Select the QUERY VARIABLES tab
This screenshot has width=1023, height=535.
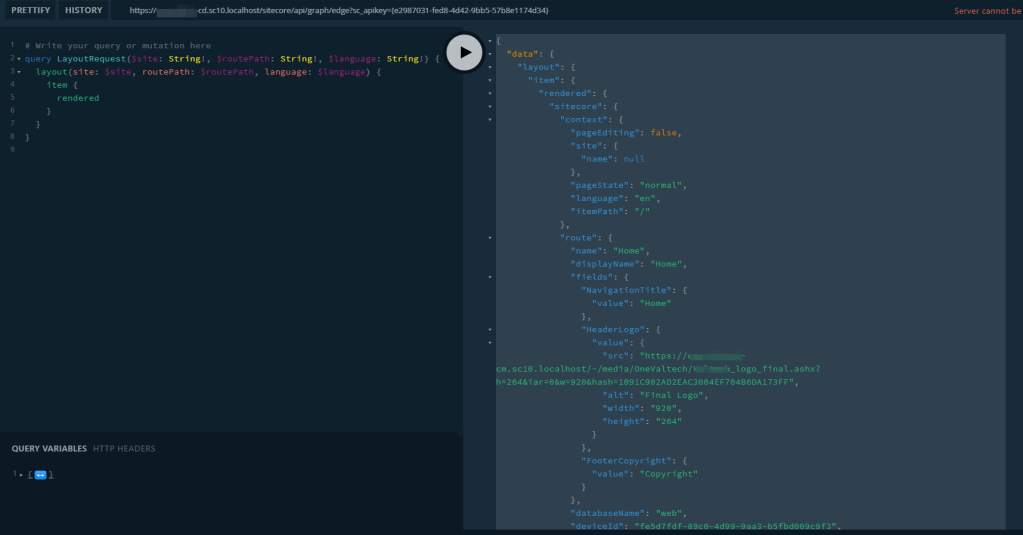tap(49, 449)
